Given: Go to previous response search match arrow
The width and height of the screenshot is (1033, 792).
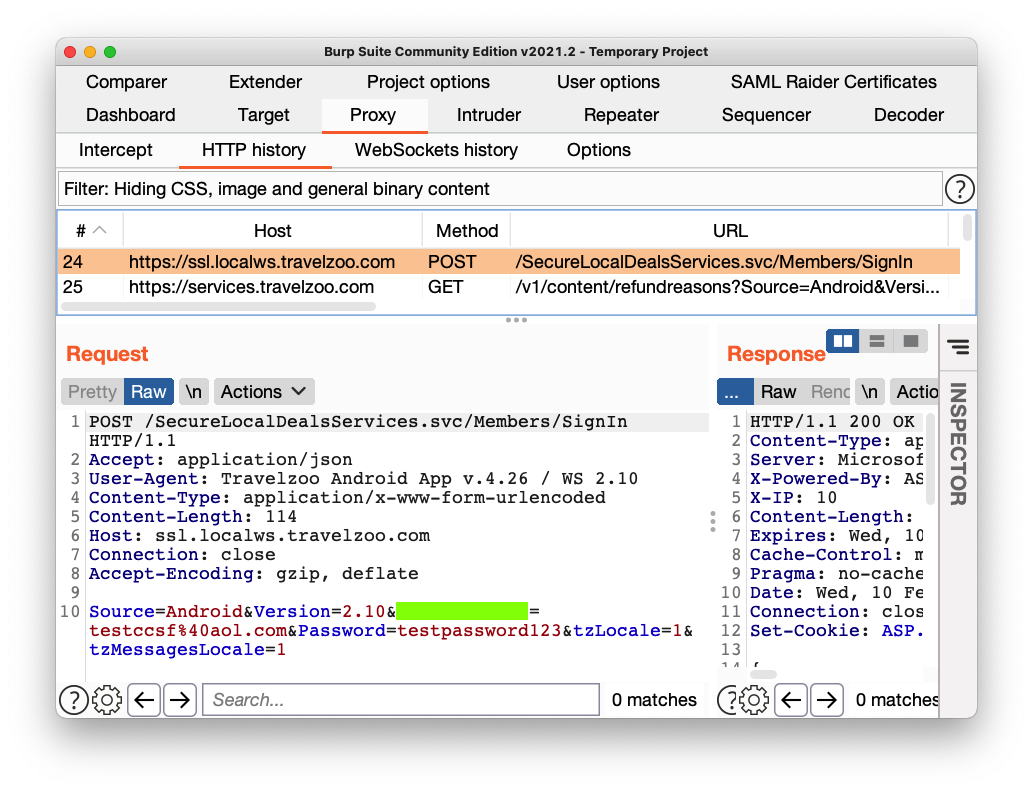Looking at the screenshot, I should [791, 700].
